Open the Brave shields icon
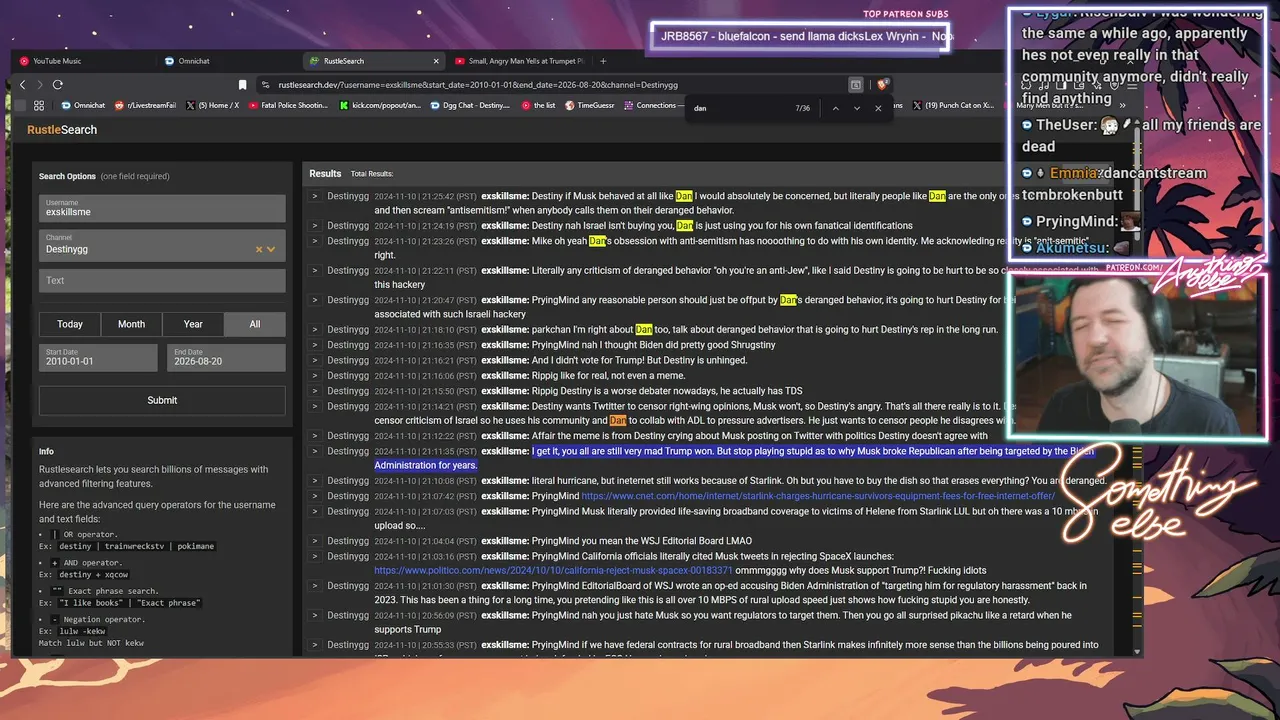The height and width of the screenshot is (720, 1280). [x=883, y=85]
